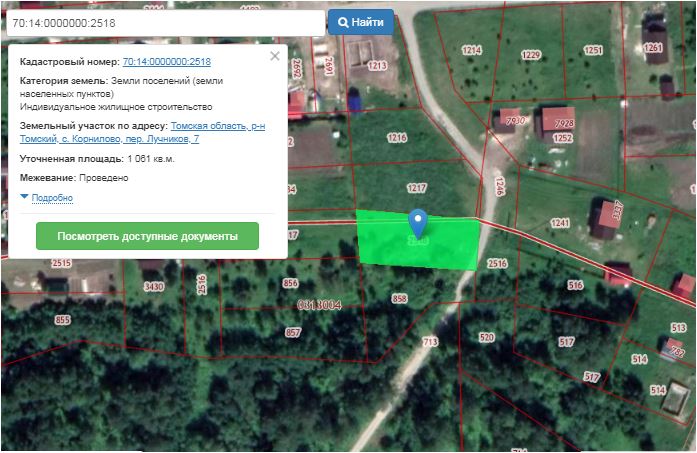The image size is (697, 453).
Task: Click the blue Подробно arrow triangle
Action: [x=24, y=196]
